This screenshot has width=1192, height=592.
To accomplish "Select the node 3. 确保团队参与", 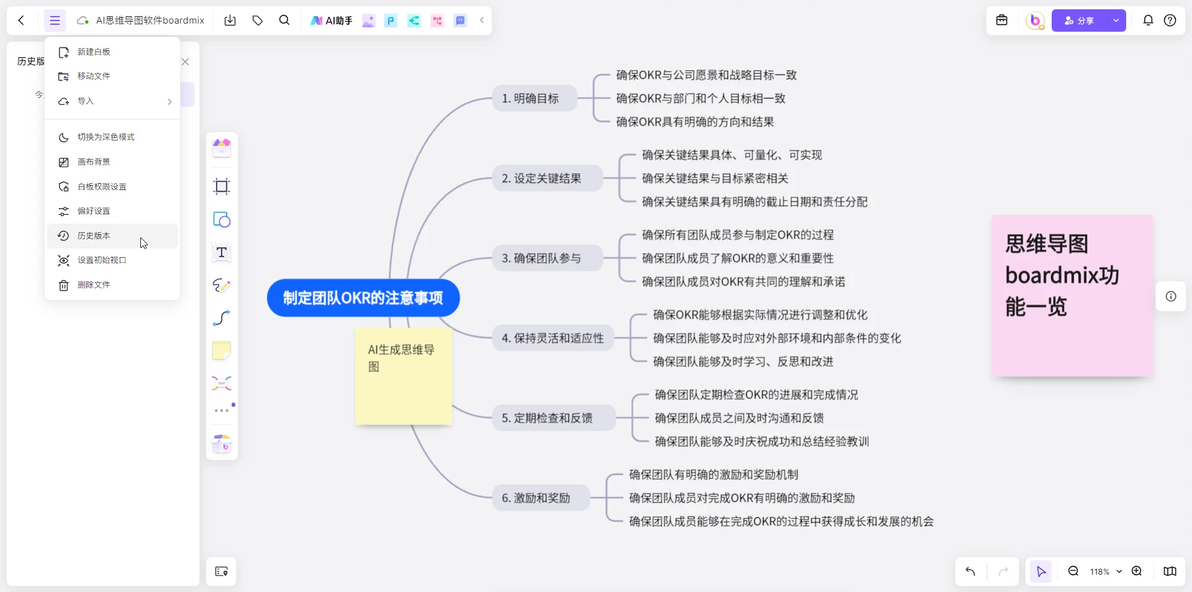I will click(547, 258).
